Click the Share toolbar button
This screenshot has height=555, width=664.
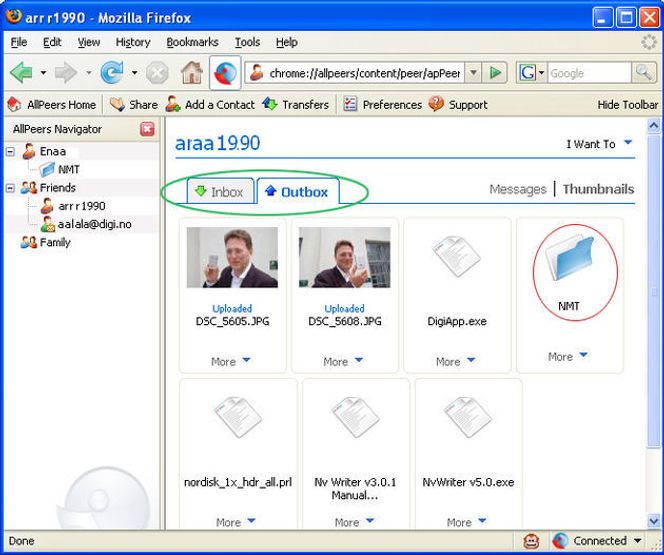point(133,105)
